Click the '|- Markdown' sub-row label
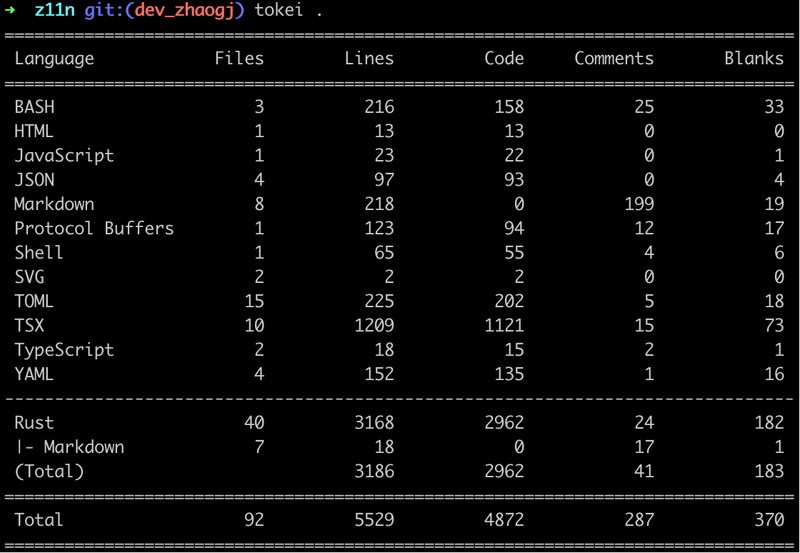The image size is (800, 553). (70, 447)
